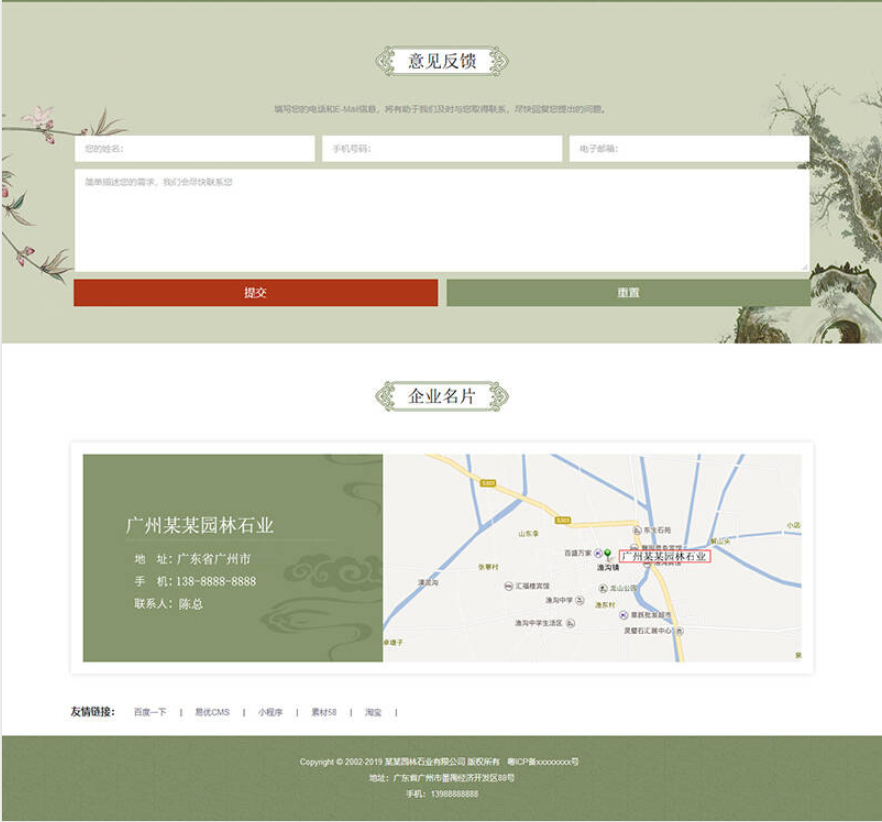
Task: Click the 龙山公园 park icon on map
Action: coord(603,588)
